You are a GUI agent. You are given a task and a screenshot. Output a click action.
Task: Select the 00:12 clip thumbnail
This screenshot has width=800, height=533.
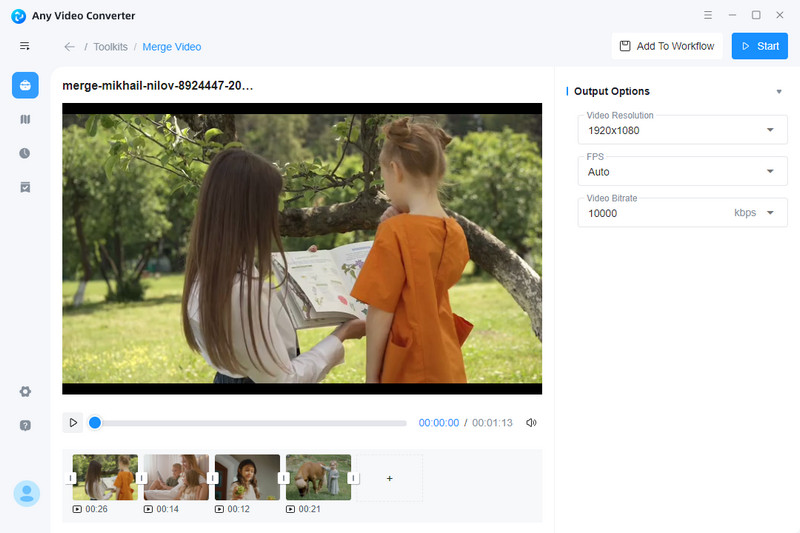247,477
